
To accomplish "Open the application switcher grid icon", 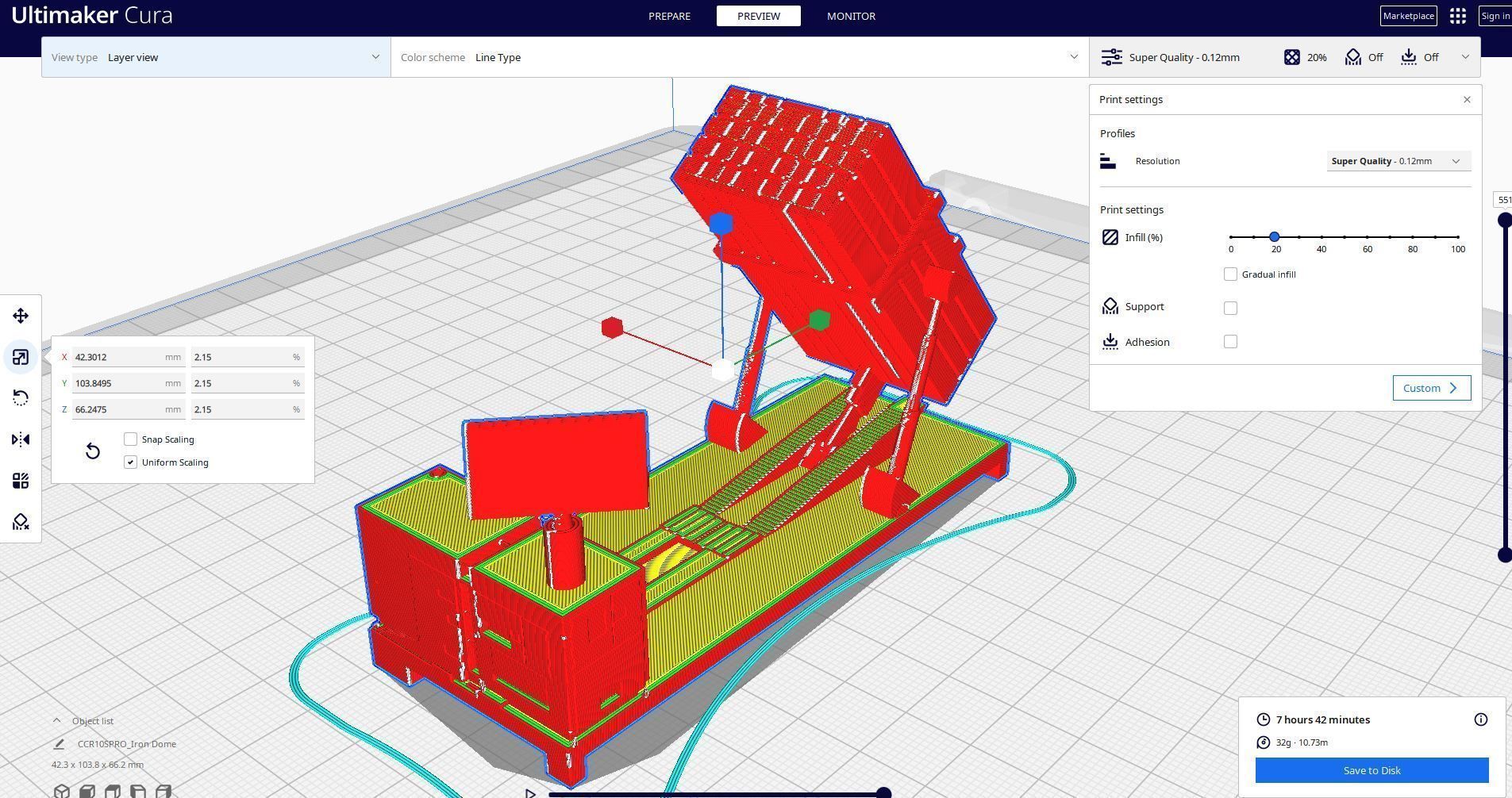I will point(1457,16).
